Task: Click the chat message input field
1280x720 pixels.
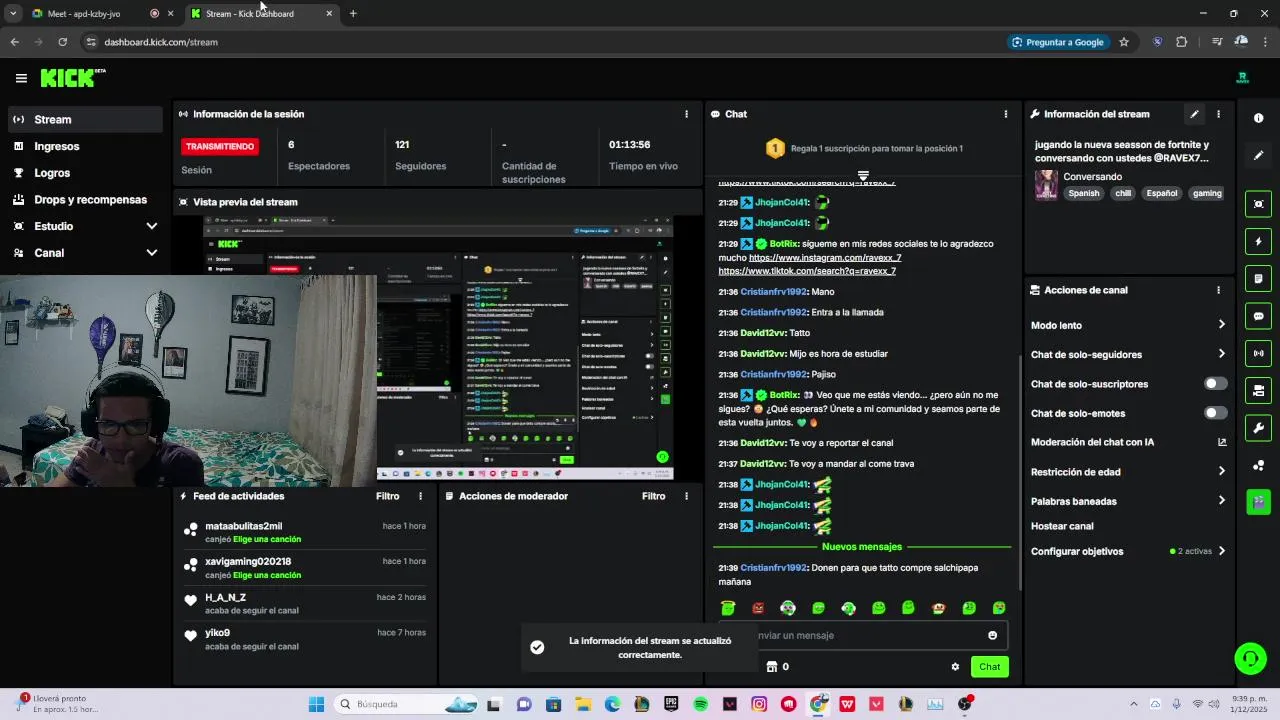Action: point(862,635)
